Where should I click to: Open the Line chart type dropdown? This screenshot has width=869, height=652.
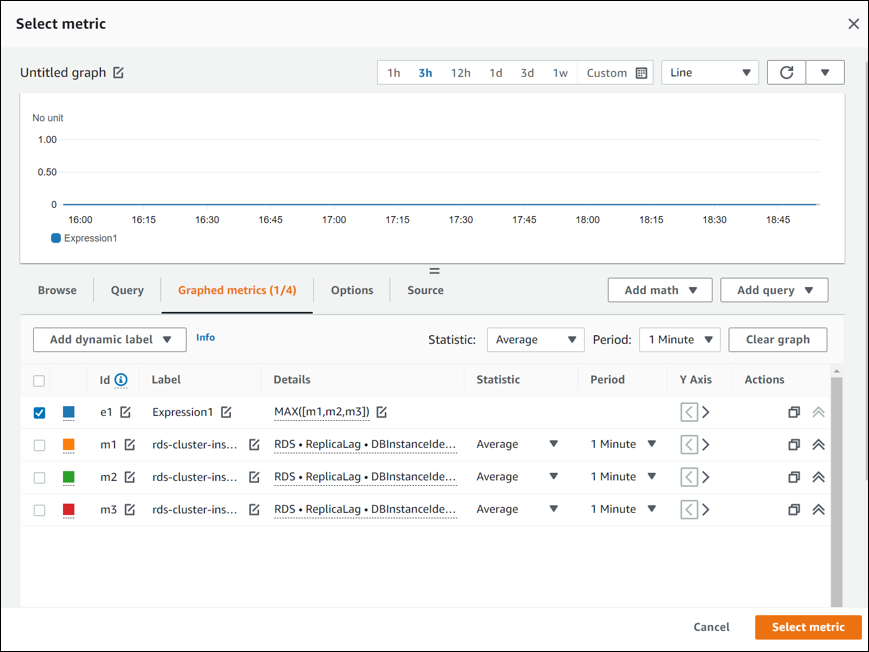709,72
